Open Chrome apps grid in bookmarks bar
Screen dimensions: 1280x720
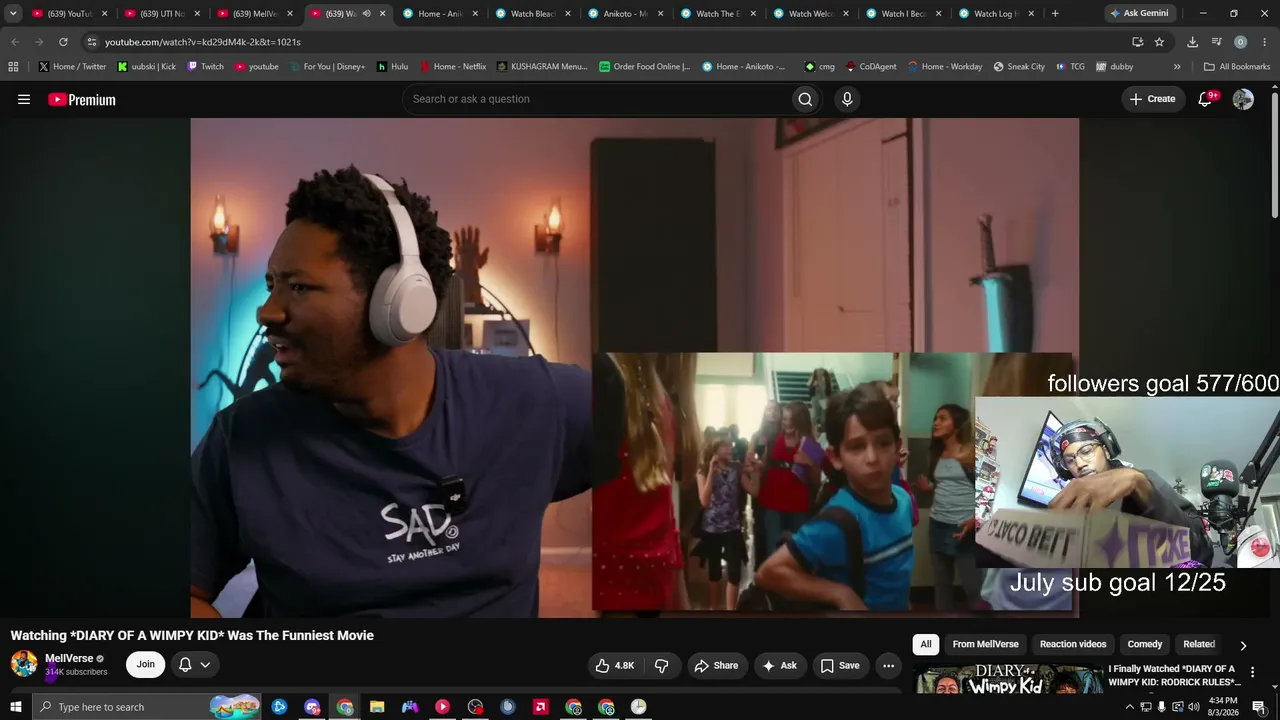point(13,67)
